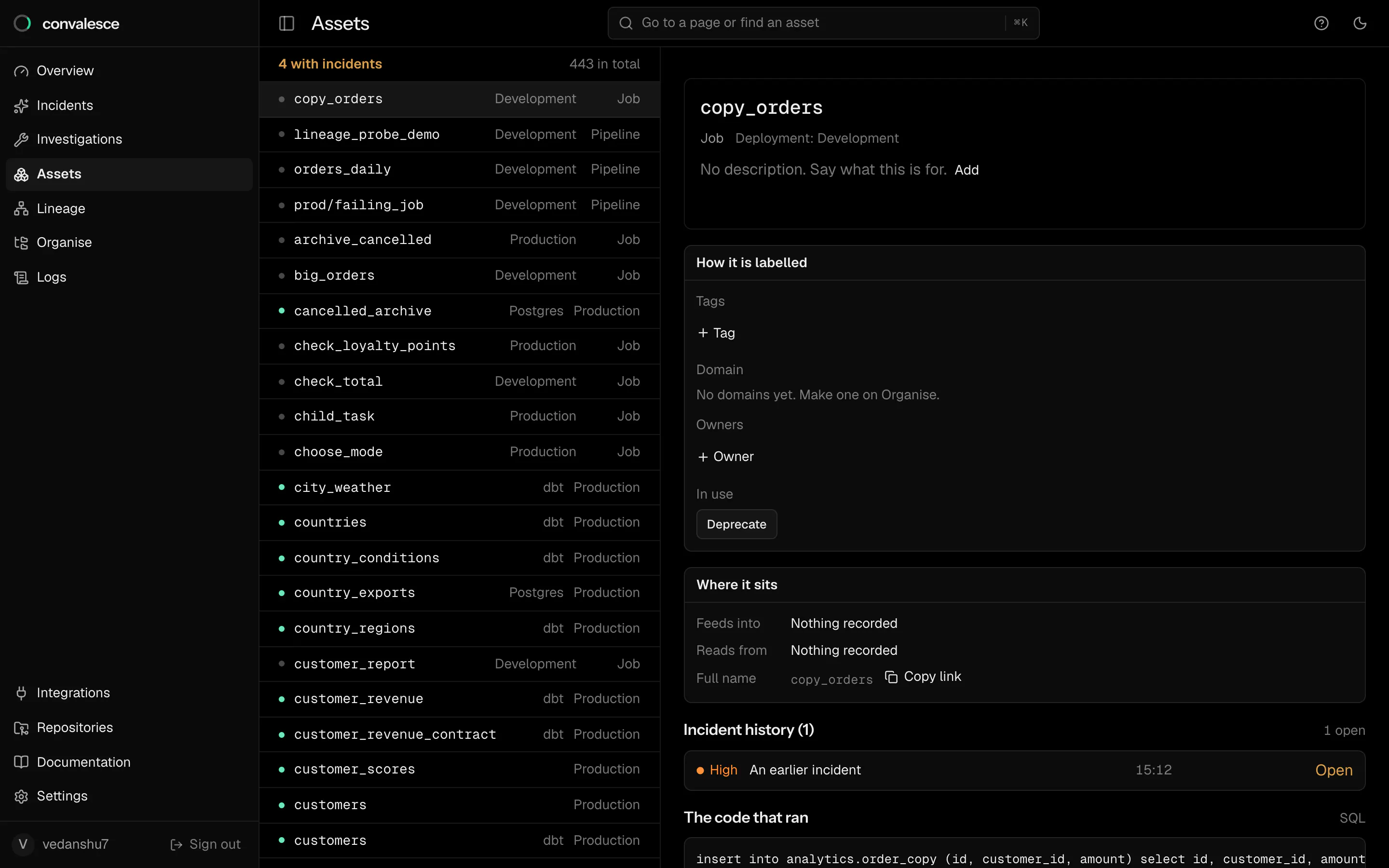The width and height of the screenshot is (1389, 868).
Task: Select orders_daily asset row
Action: [459, 169]
